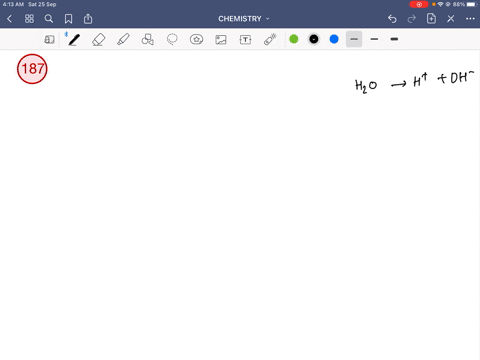Screen dimensions: 480x360
Task: Select the Pen tool
Action: [x=74, y=39]
